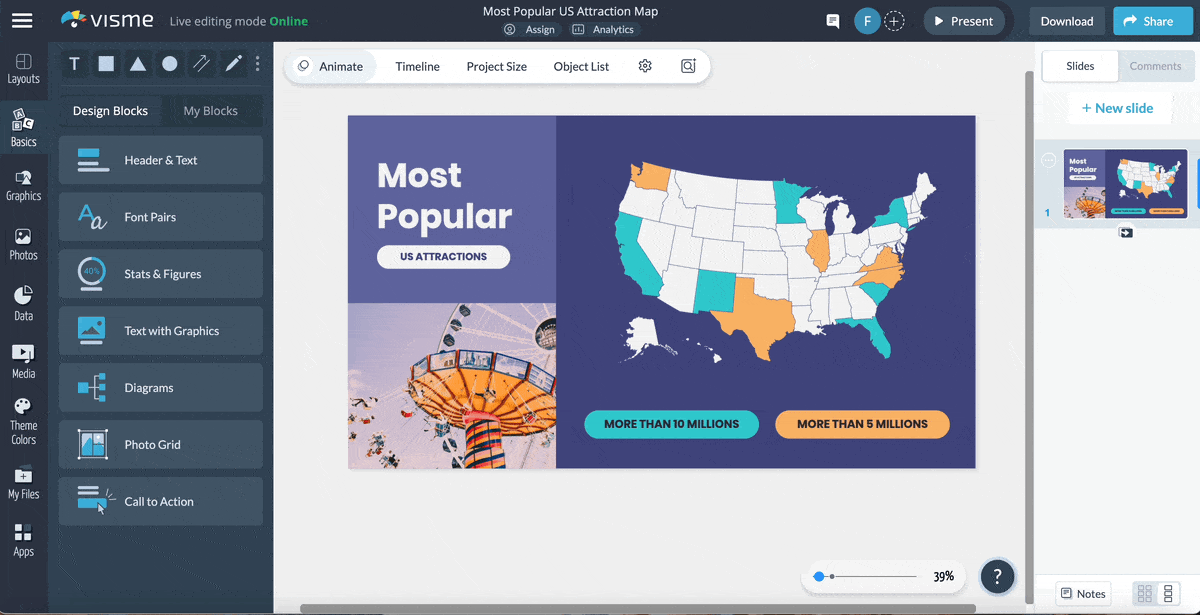
Task: Switch to grid view of slides
Action: [1145, 594]
